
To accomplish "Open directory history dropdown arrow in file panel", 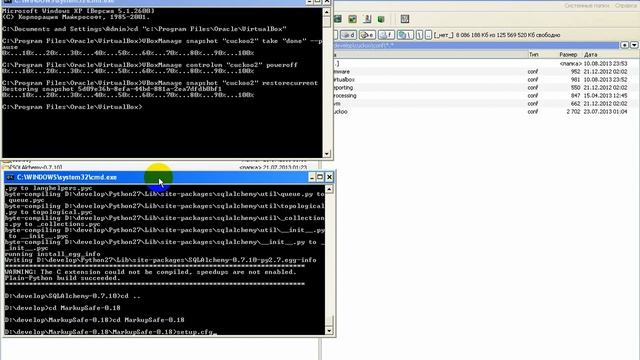I will [x=634, y=45].
